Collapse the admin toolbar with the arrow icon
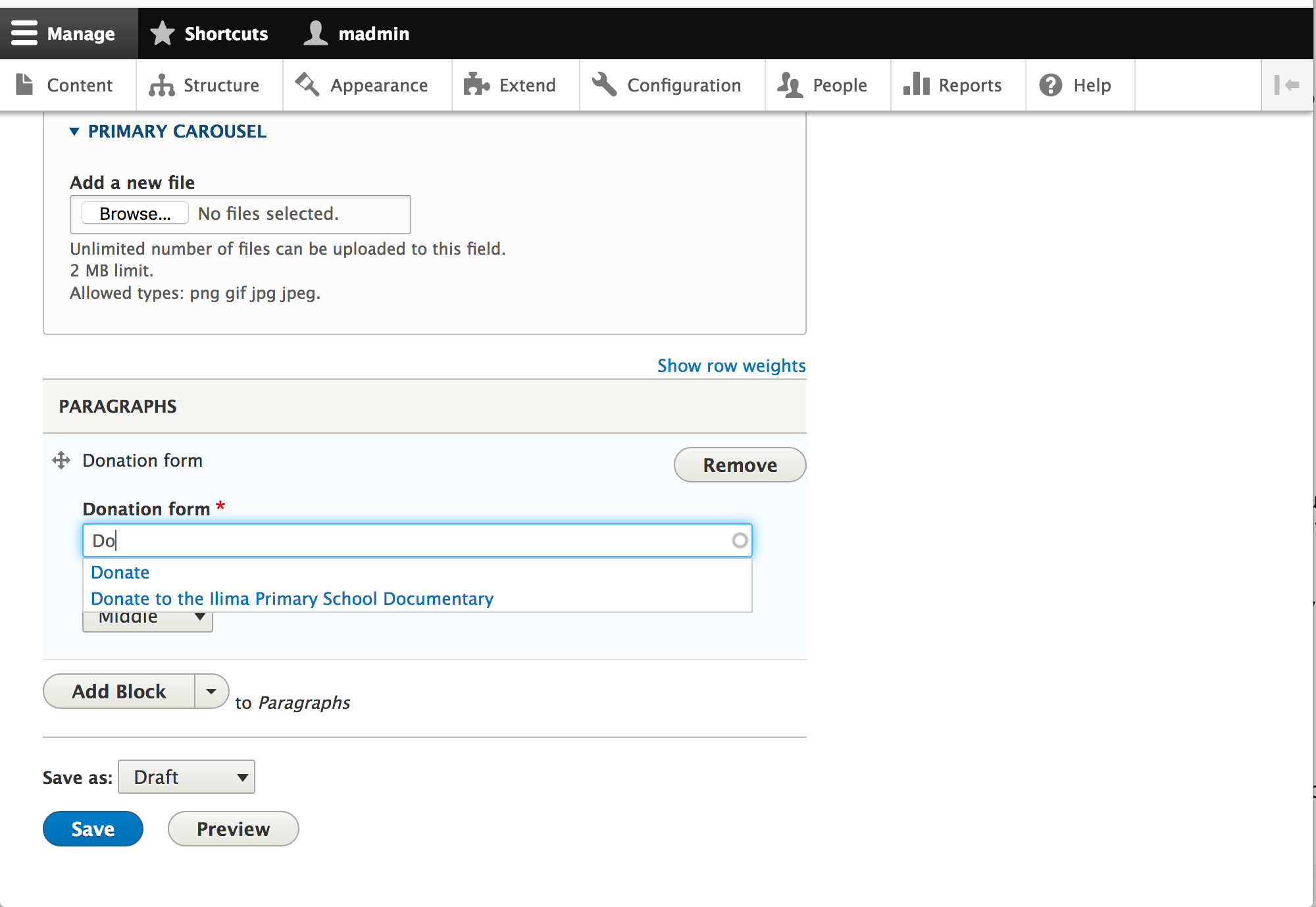The width and height of the screenshot is (1316, 907). [x=1287, y=84]
